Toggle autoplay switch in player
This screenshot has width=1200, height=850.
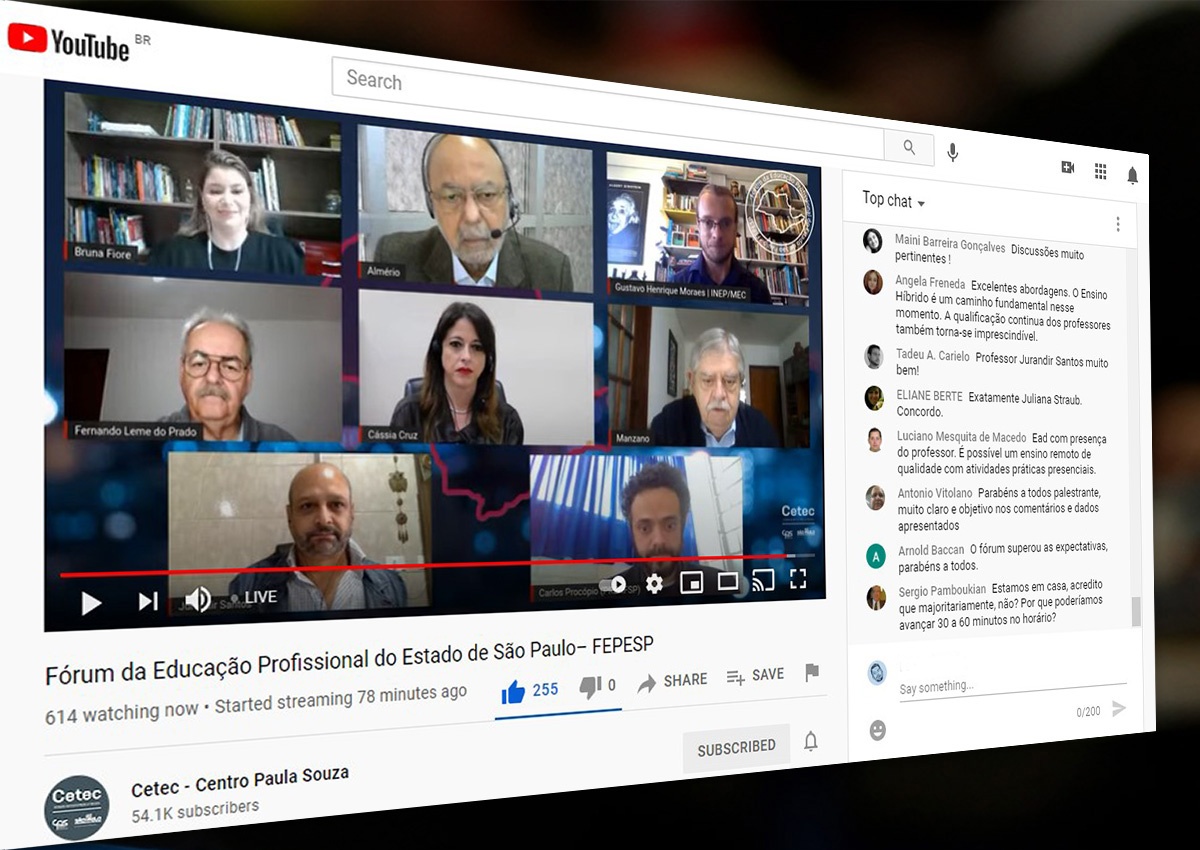tap(613, 584)
